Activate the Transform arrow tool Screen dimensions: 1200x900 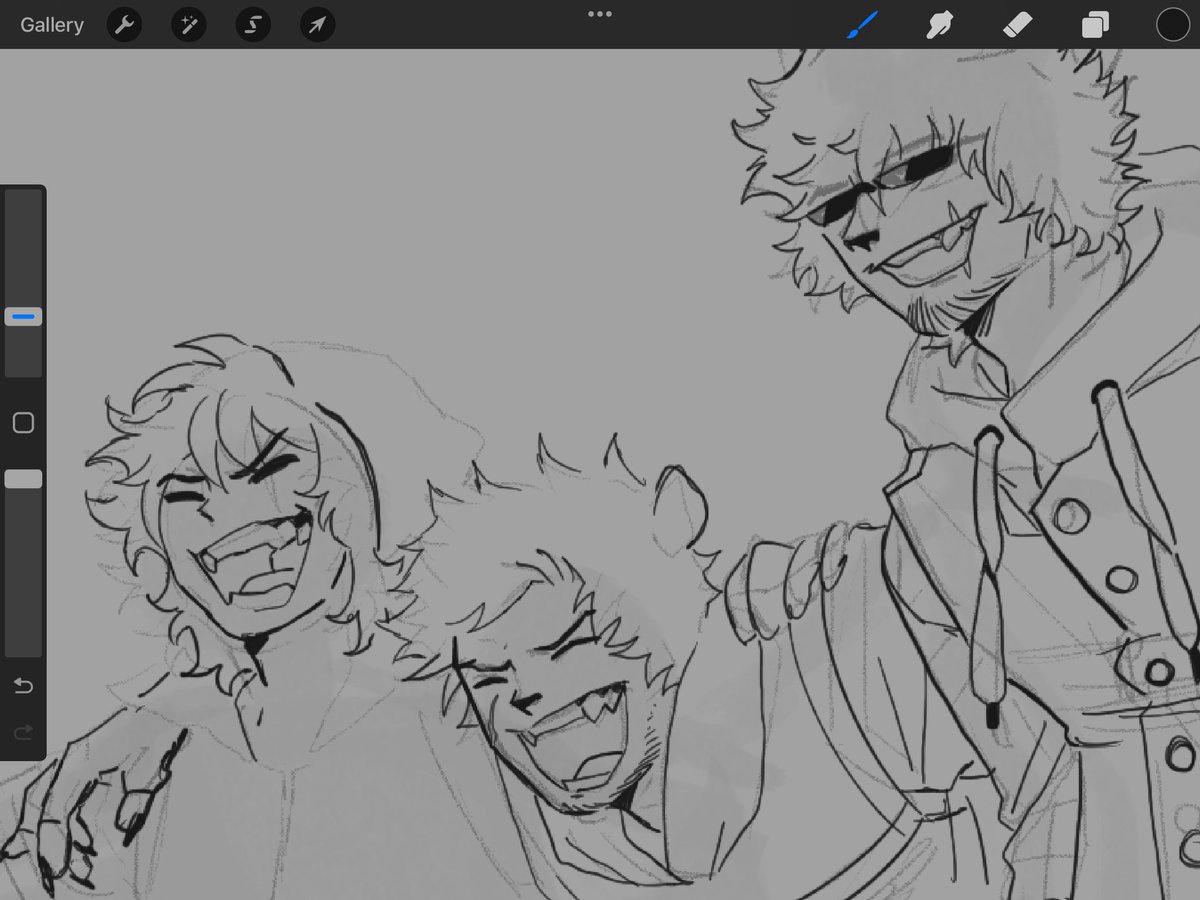[x=317, y=25]
